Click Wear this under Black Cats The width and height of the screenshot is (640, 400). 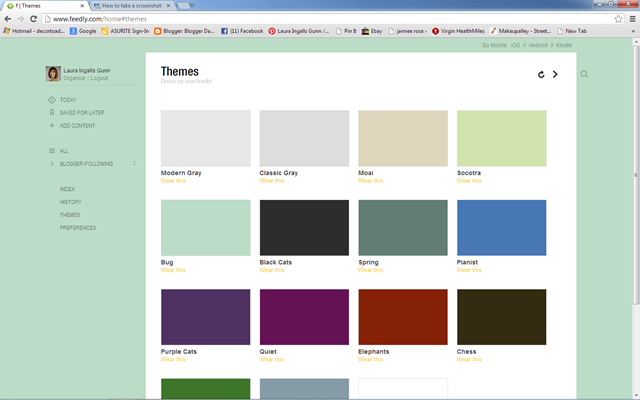point(272,270)
